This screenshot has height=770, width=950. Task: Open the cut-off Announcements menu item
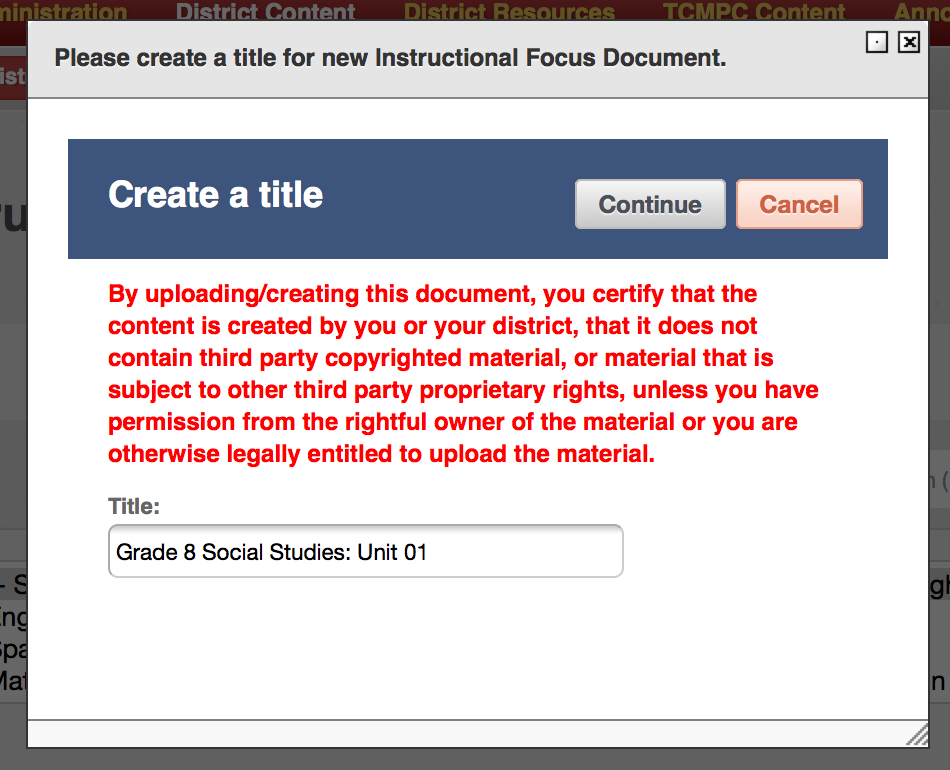point(922,12)
